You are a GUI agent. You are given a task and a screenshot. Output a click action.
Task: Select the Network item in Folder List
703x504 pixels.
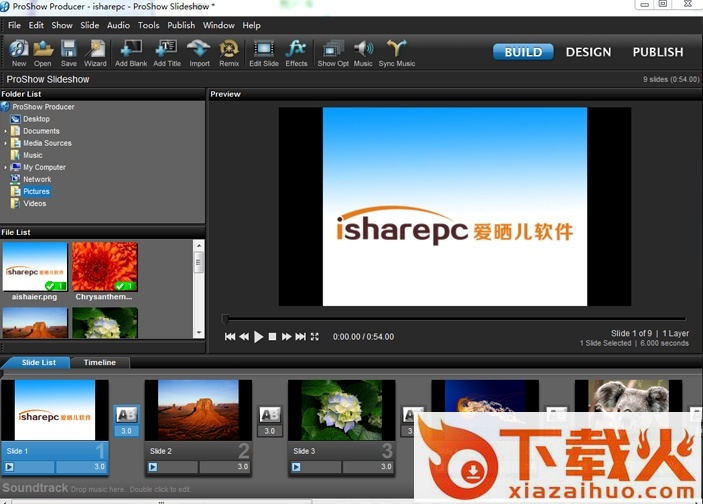pos(37,179)
